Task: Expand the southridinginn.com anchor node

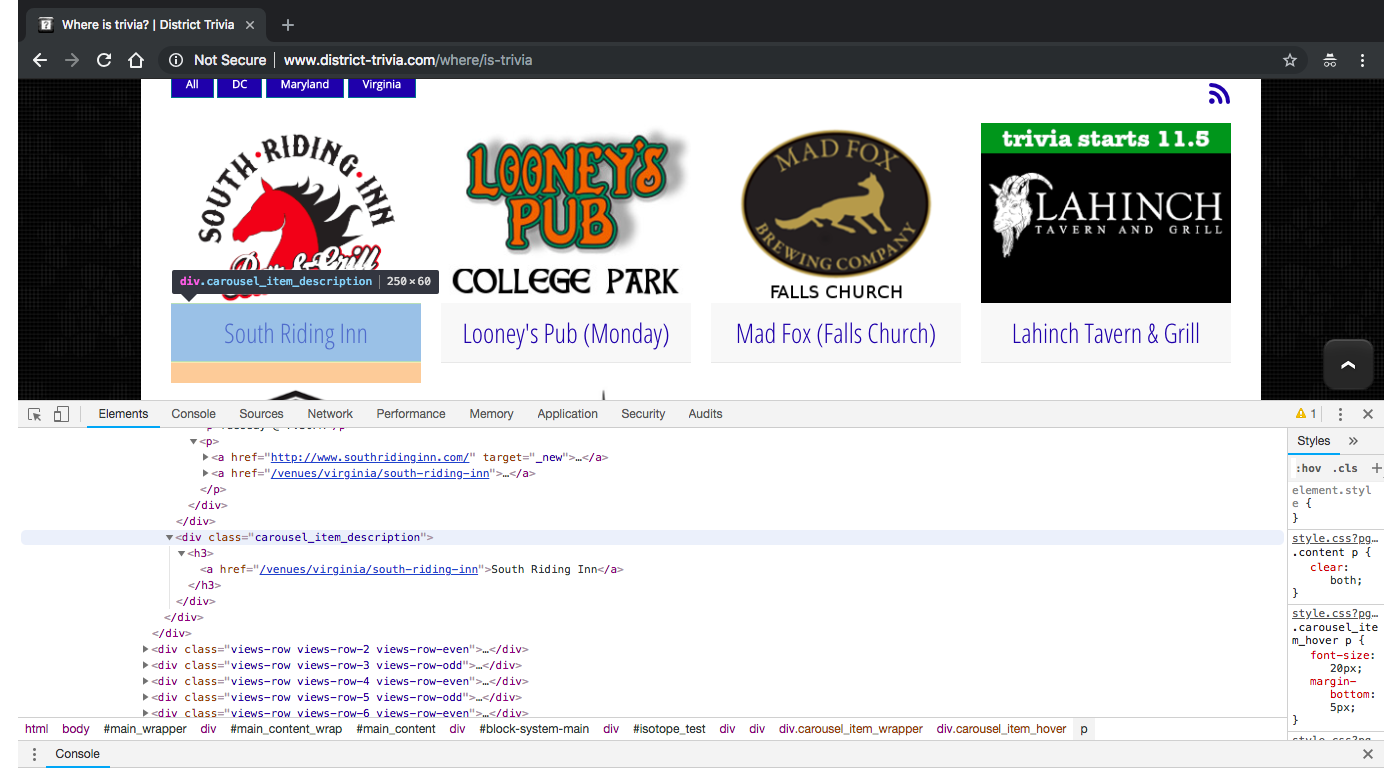Action: (206, 458)
